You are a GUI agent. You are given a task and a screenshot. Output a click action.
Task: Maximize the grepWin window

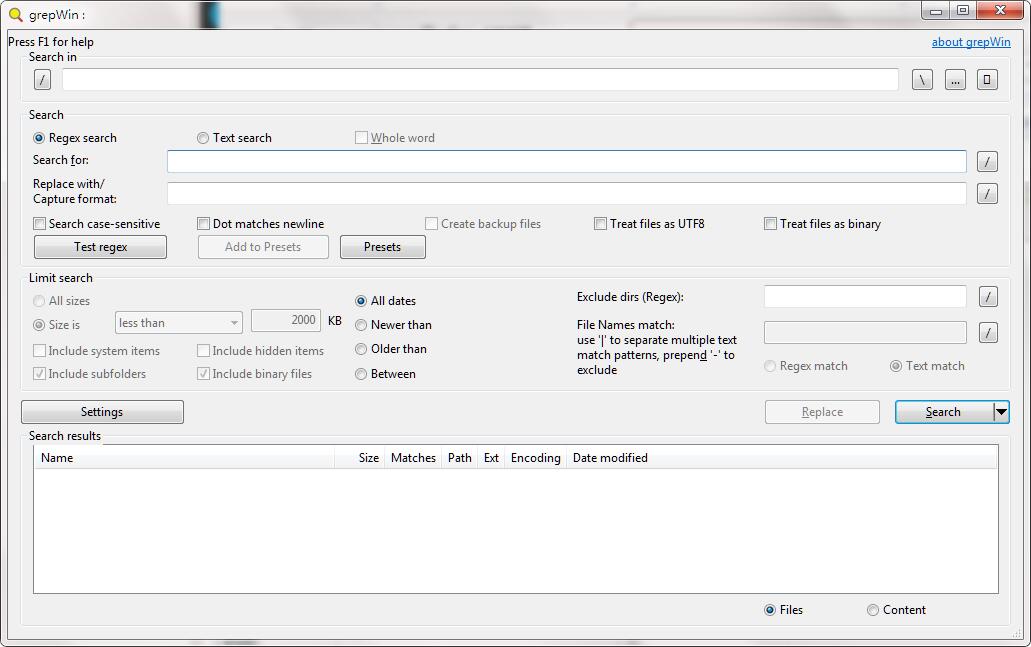pyautogui.click(x=963, y=11)
